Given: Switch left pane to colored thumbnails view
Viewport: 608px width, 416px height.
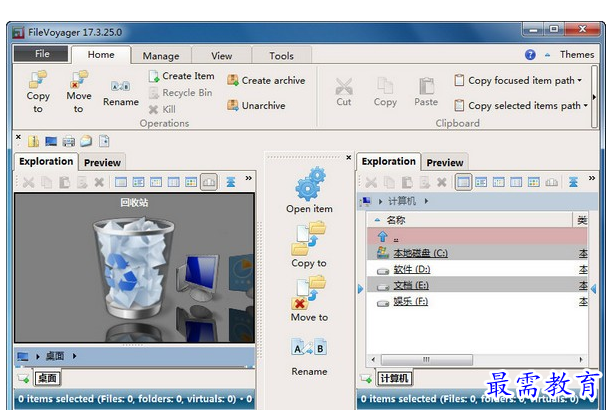Looking at the screenshot, I should [191, 182].
